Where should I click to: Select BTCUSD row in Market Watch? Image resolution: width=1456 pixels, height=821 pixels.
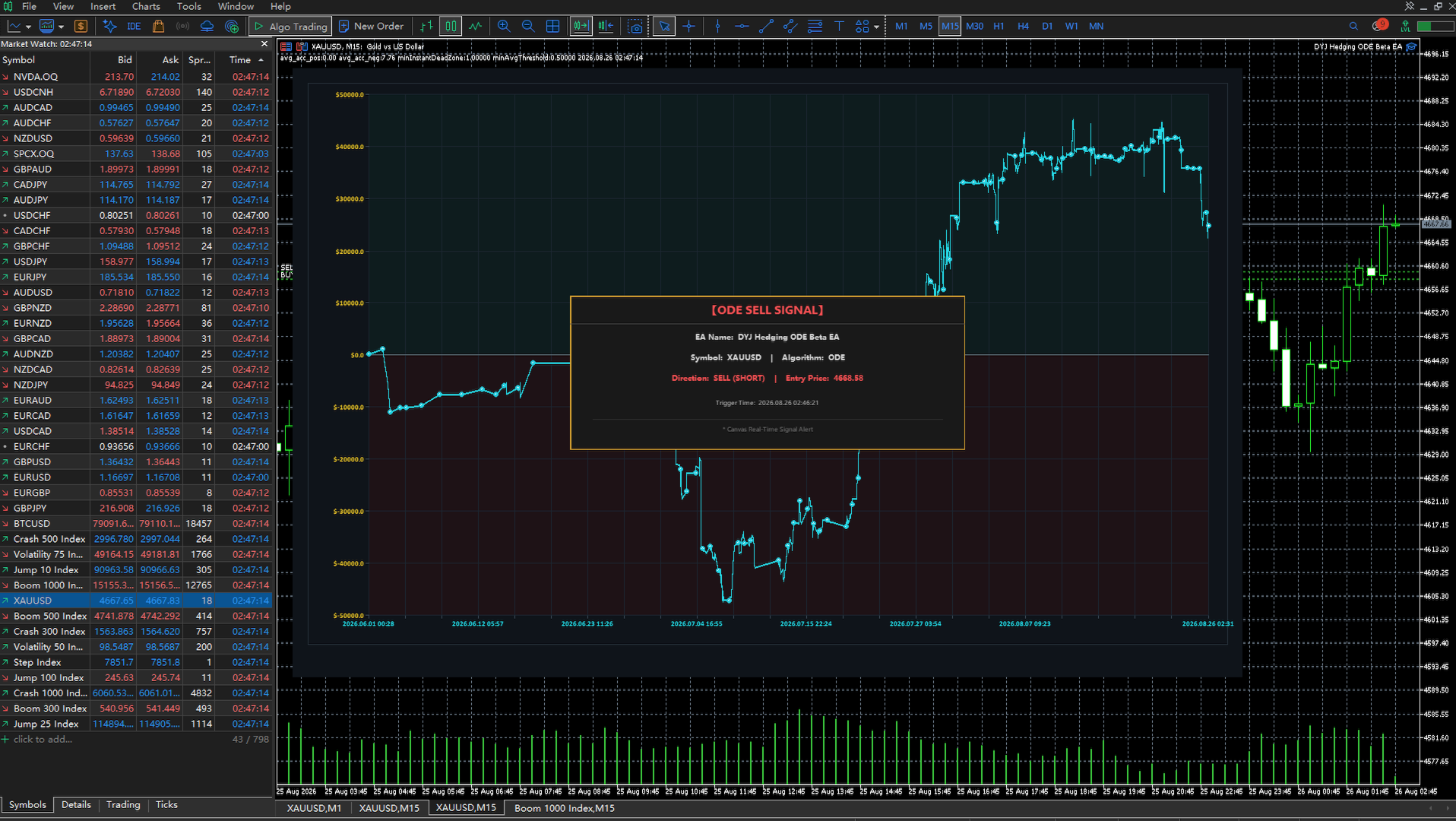[137, 524]
